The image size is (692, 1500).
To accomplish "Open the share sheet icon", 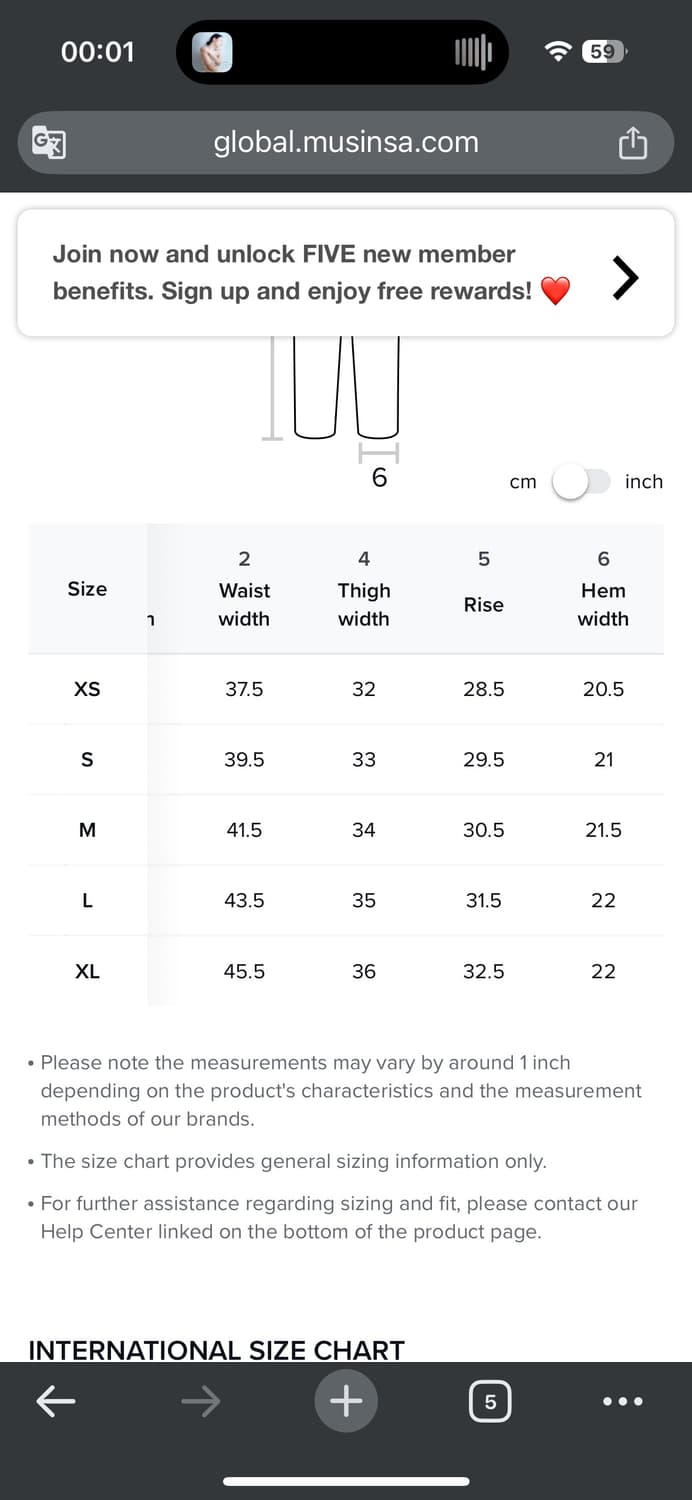I will click(x=632, y=143).
